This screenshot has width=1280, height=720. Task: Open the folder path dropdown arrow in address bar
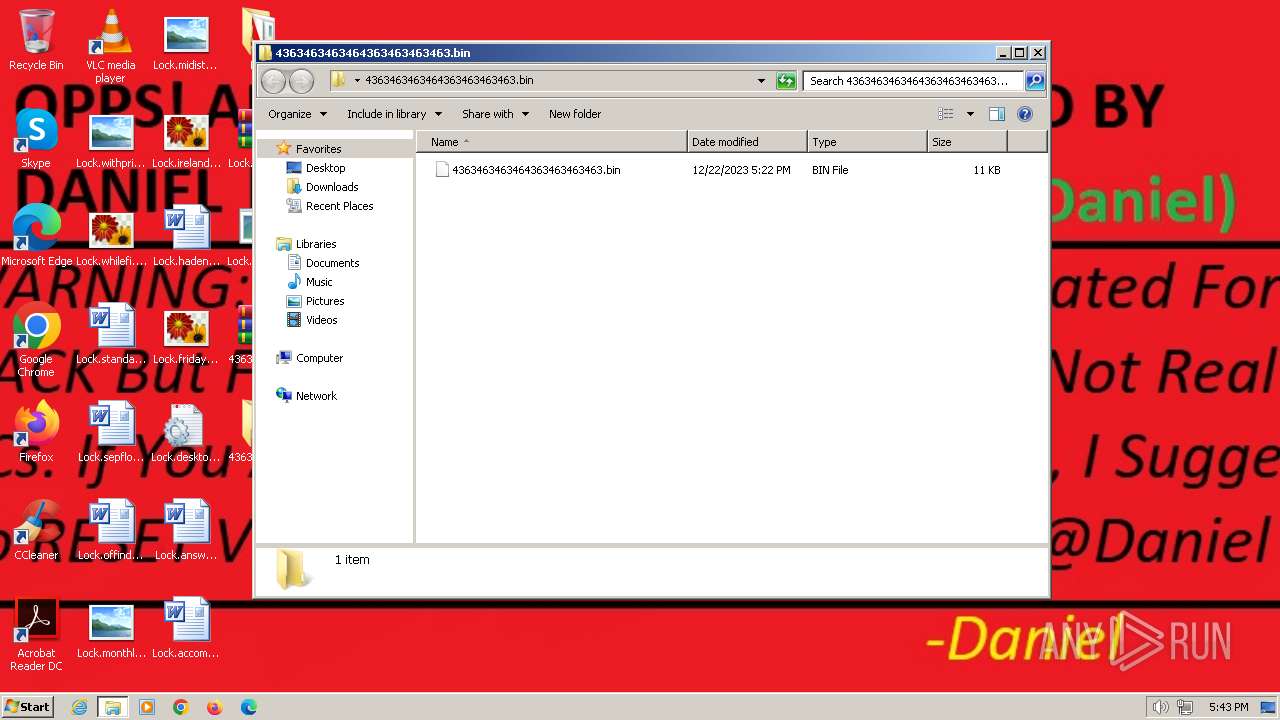[357, 81]
